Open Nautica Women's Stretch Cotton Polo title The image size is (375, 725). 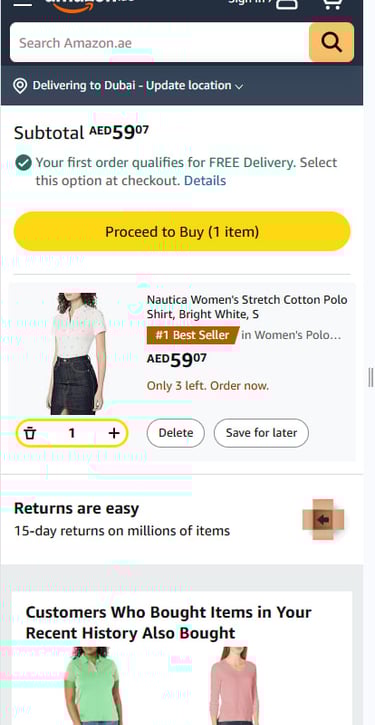coord(247,307)
